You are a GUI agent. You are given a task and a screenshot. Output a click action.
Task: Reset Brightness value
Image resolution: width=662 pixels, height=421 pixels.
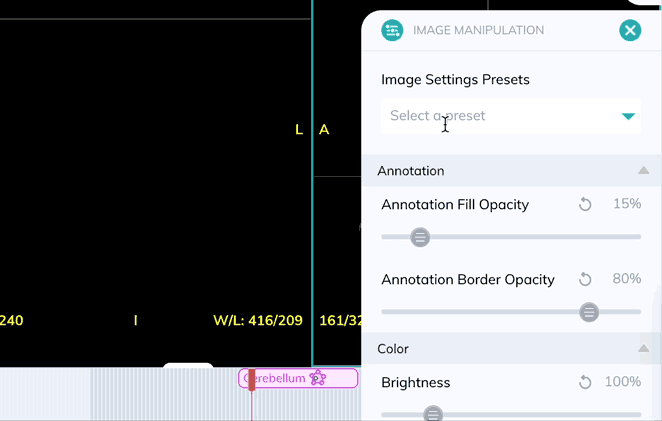[x=585, y=383]
